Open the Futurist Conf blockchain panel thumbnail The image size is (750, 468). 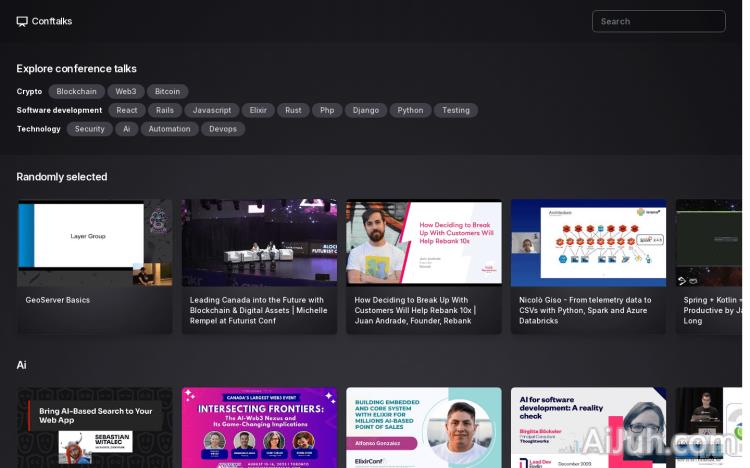(x=259, y=242)
